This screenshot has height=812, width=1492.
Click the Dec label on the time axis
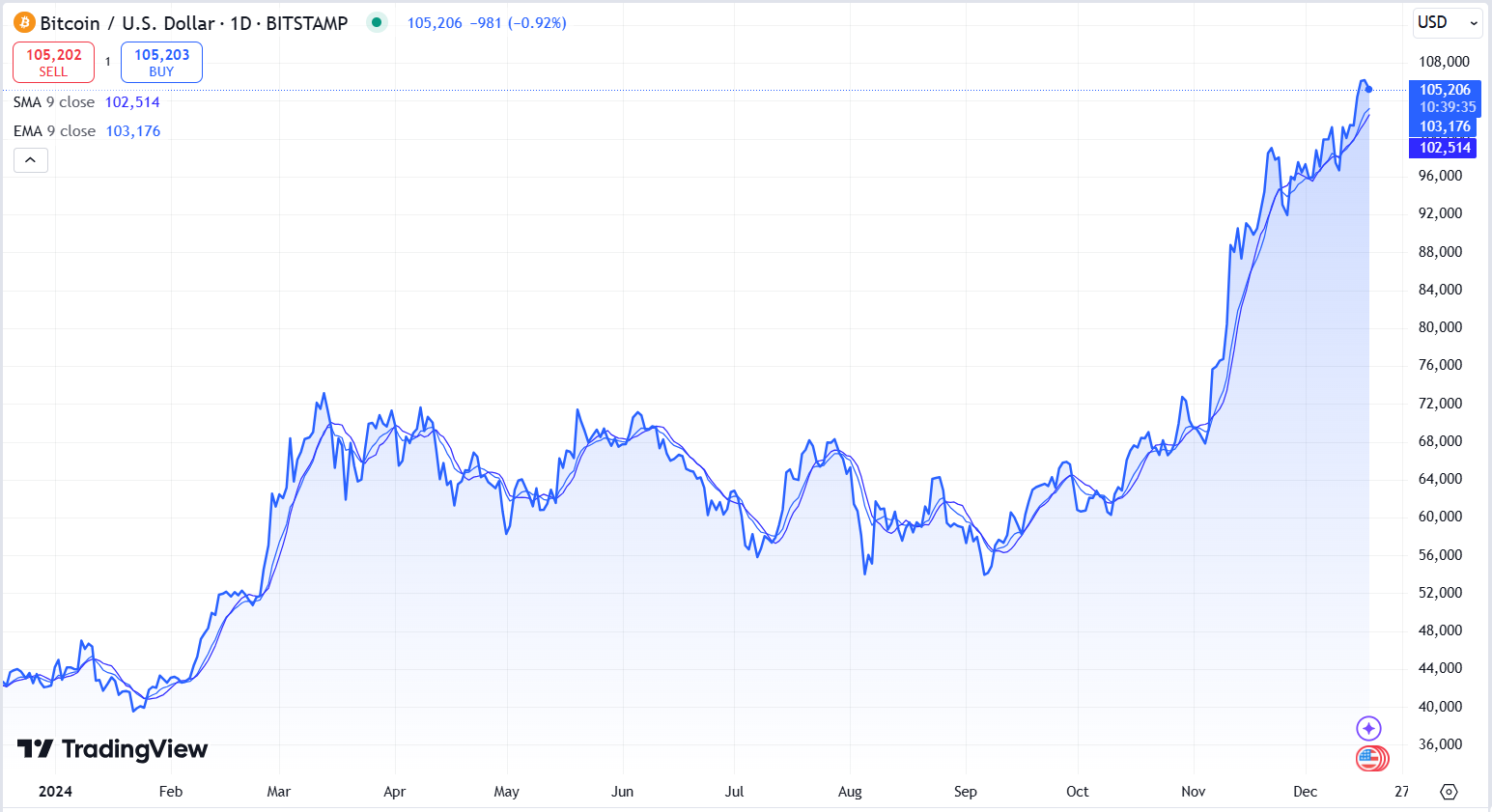click(1305, 792)
